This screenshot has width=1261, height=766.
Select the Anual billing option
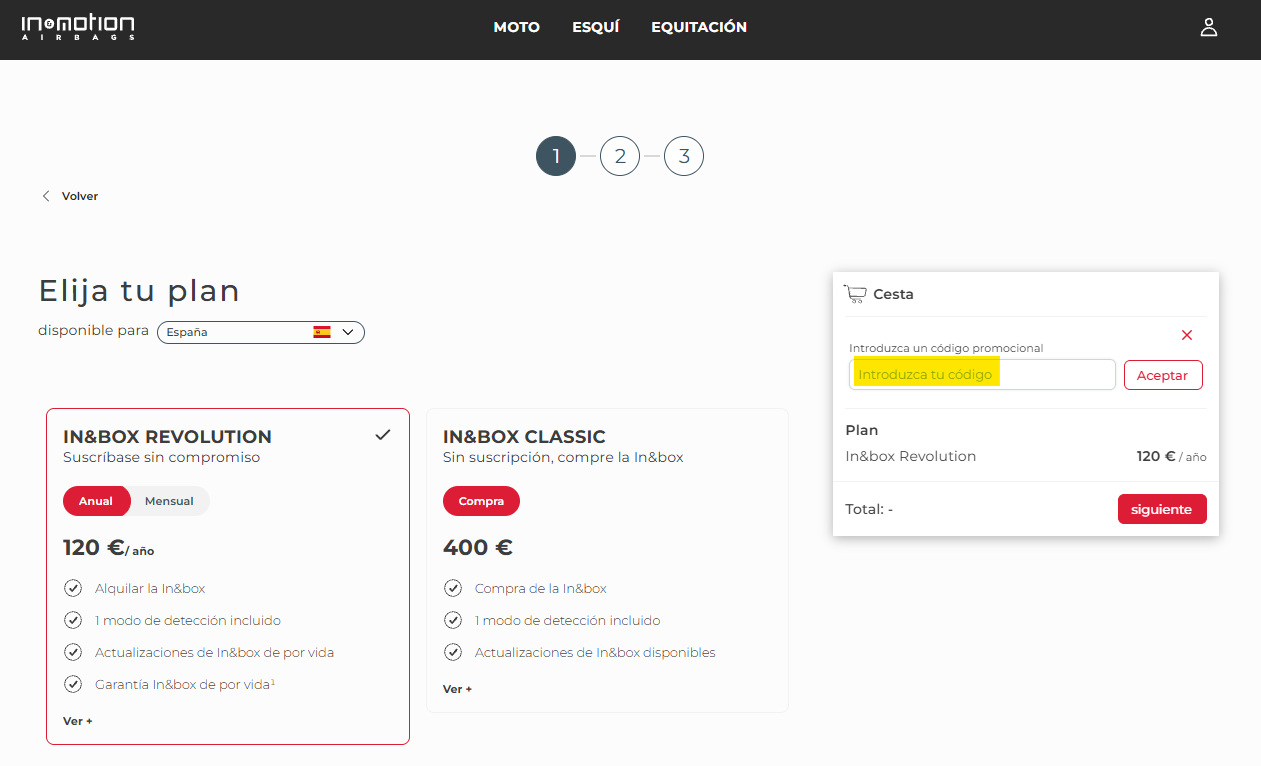[x=96, y=501]
